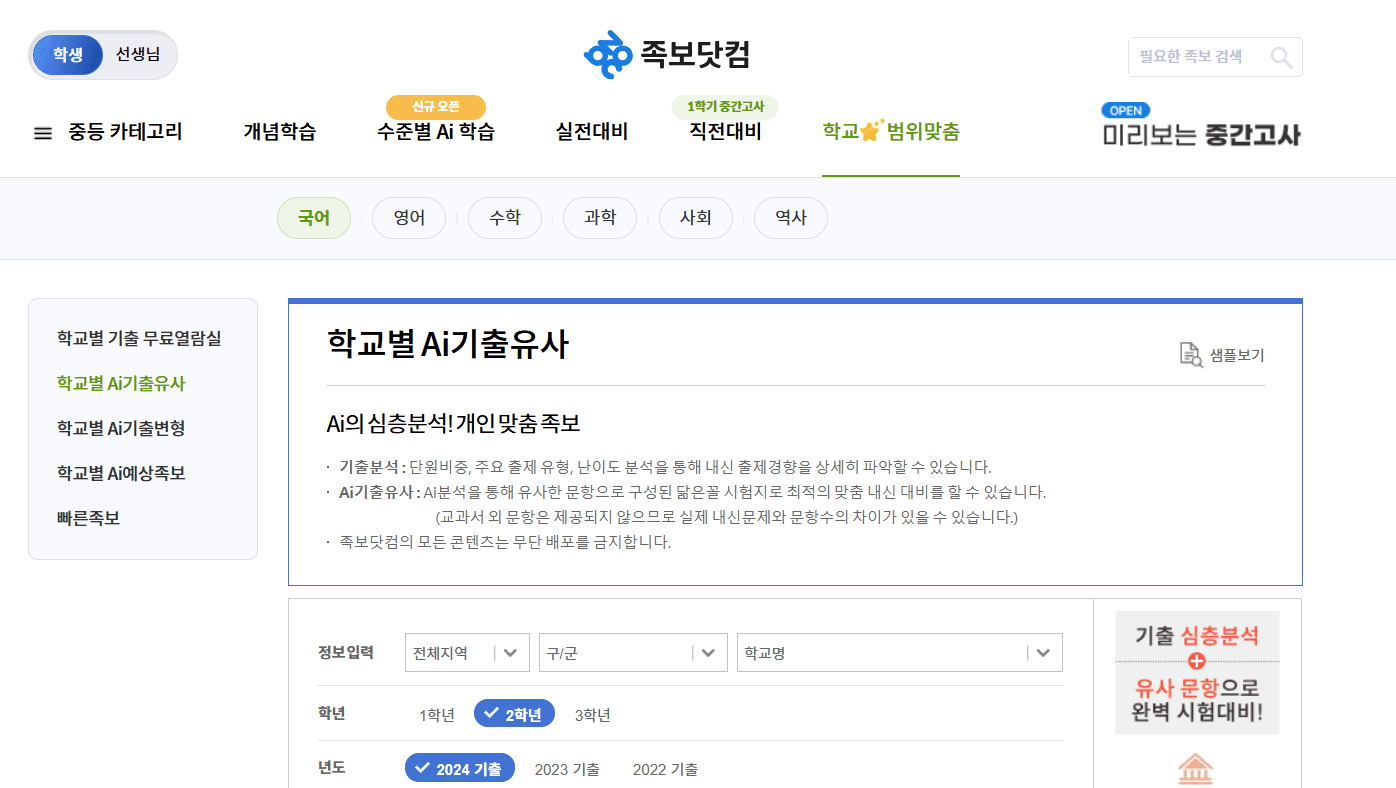Open the 구/군 district dropdown

tap(633, 653)
